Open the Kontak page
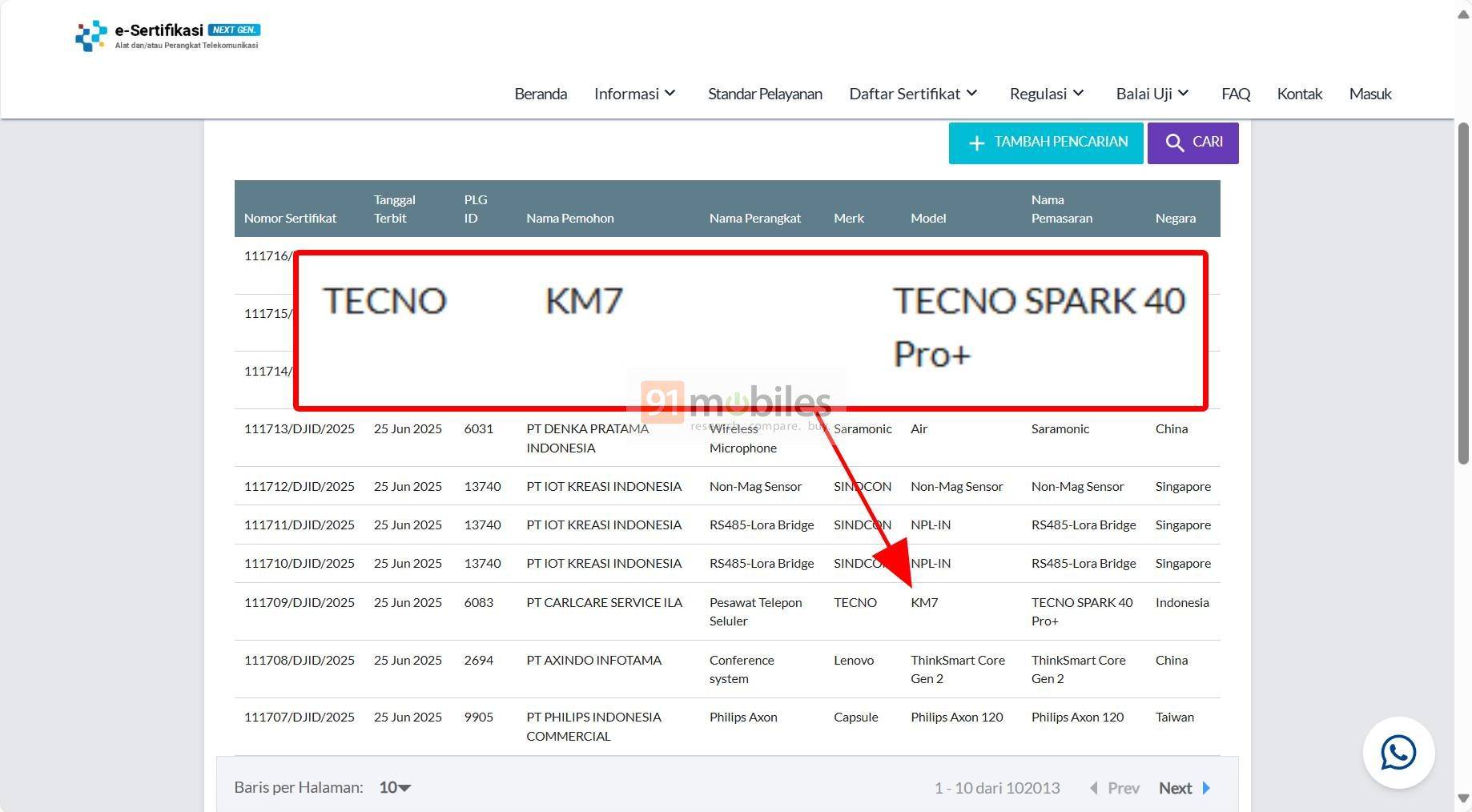This screenshot has width=1472, height=812. tap(1299, 94)
